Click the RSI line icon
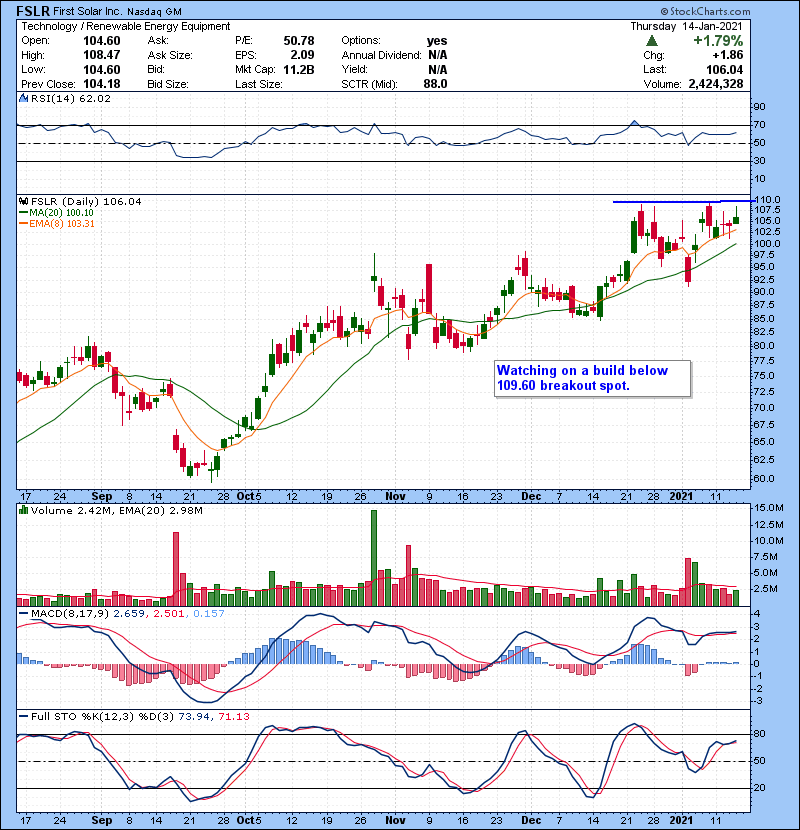This screenshot has height=830, width=800. coord(23,98)
